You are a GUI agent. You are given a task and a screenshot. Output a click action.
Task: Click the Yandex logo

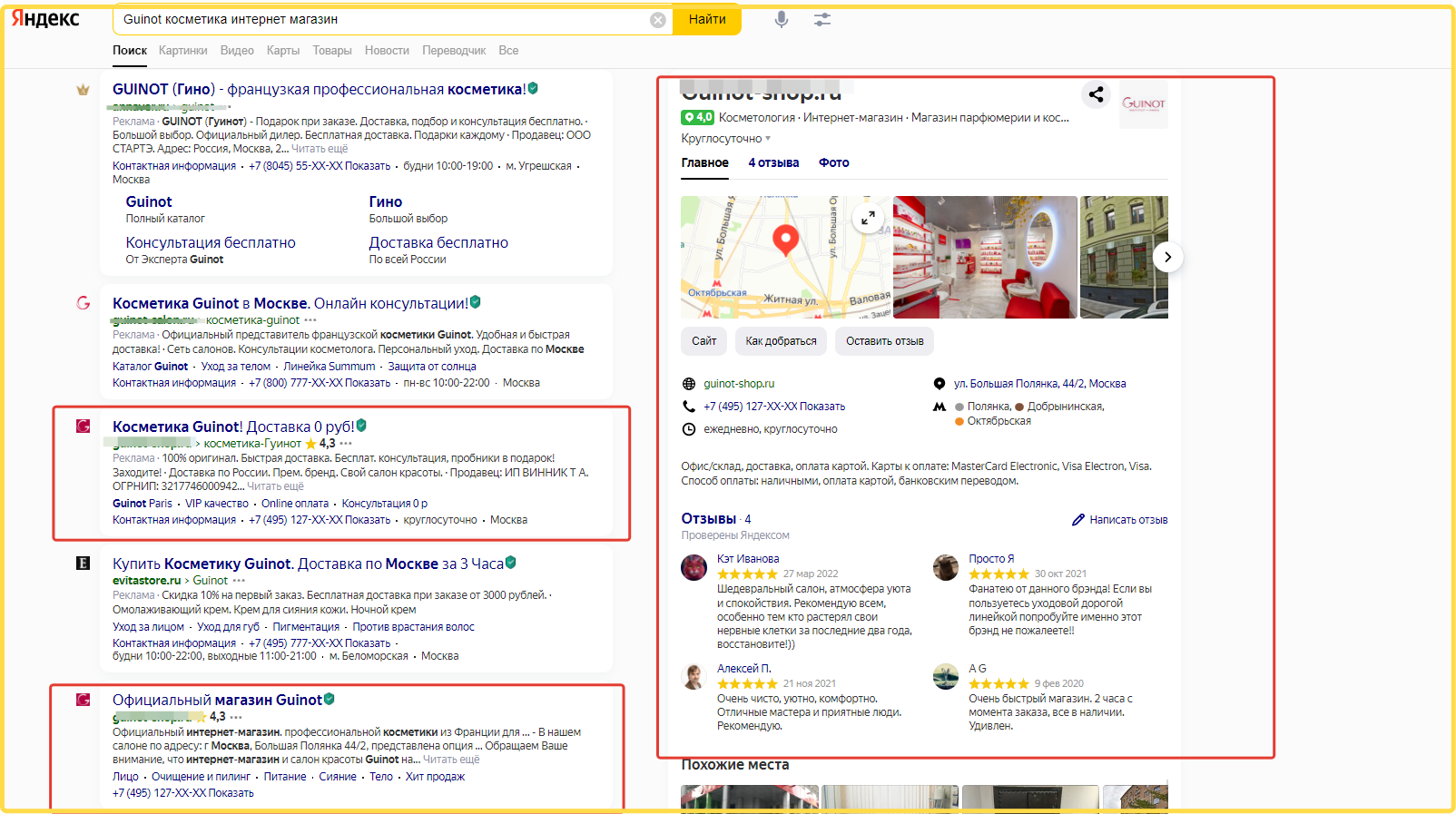(45, 18)
